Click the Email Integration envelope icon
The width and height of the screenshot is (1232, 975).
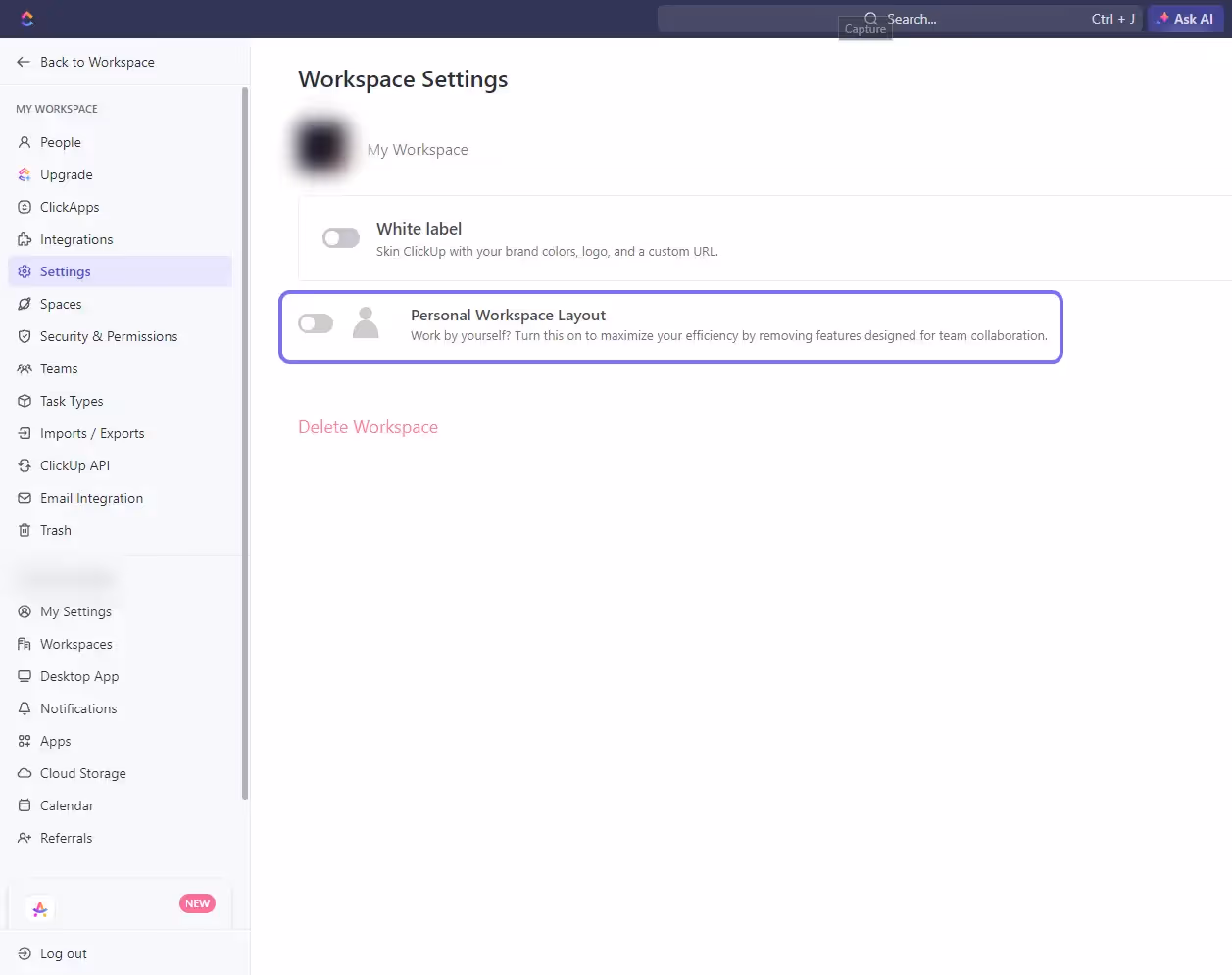click(23, 498)
